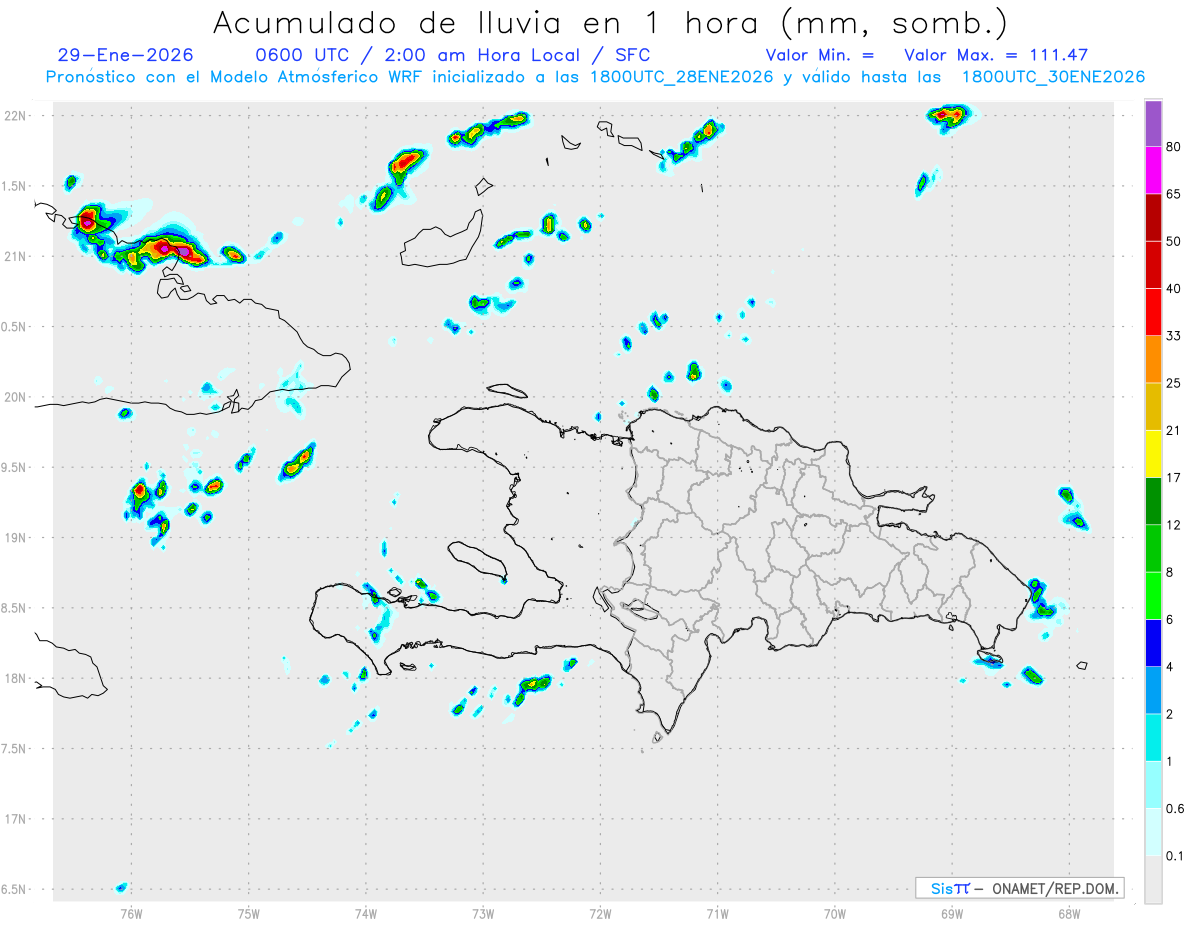Image resolution: width=1200 pixels, height=927 pixels.
Task: Click the '21N' latitude axis label
Action: 16,256
